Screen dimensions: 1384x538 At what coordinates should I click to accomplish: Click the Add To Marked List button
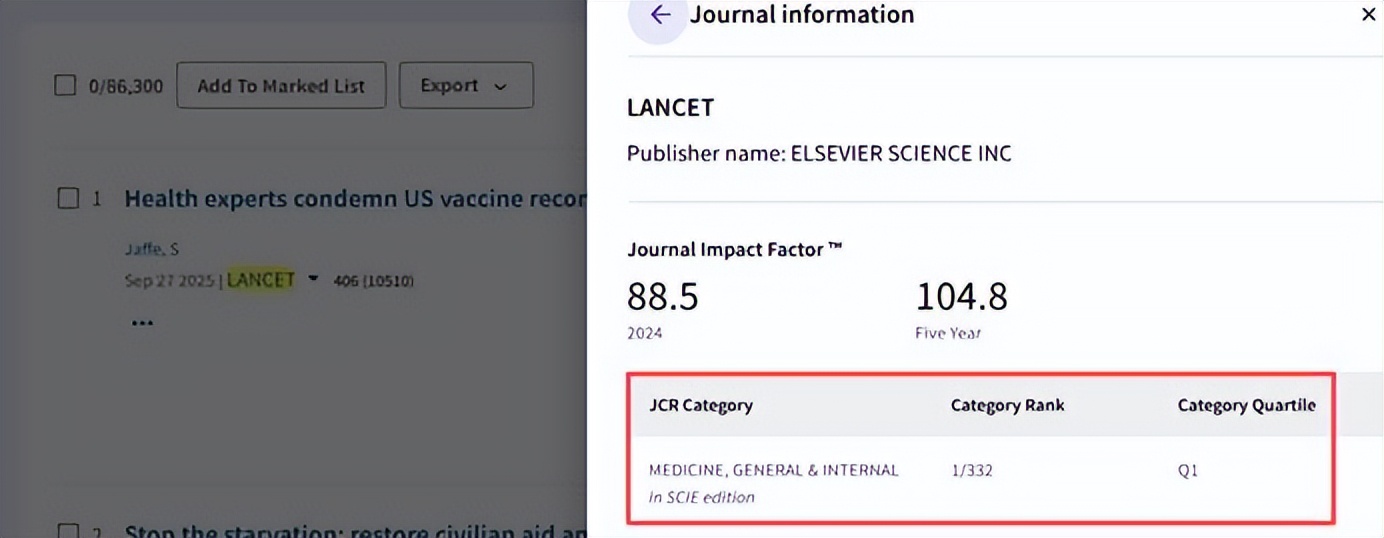point(281,86)
